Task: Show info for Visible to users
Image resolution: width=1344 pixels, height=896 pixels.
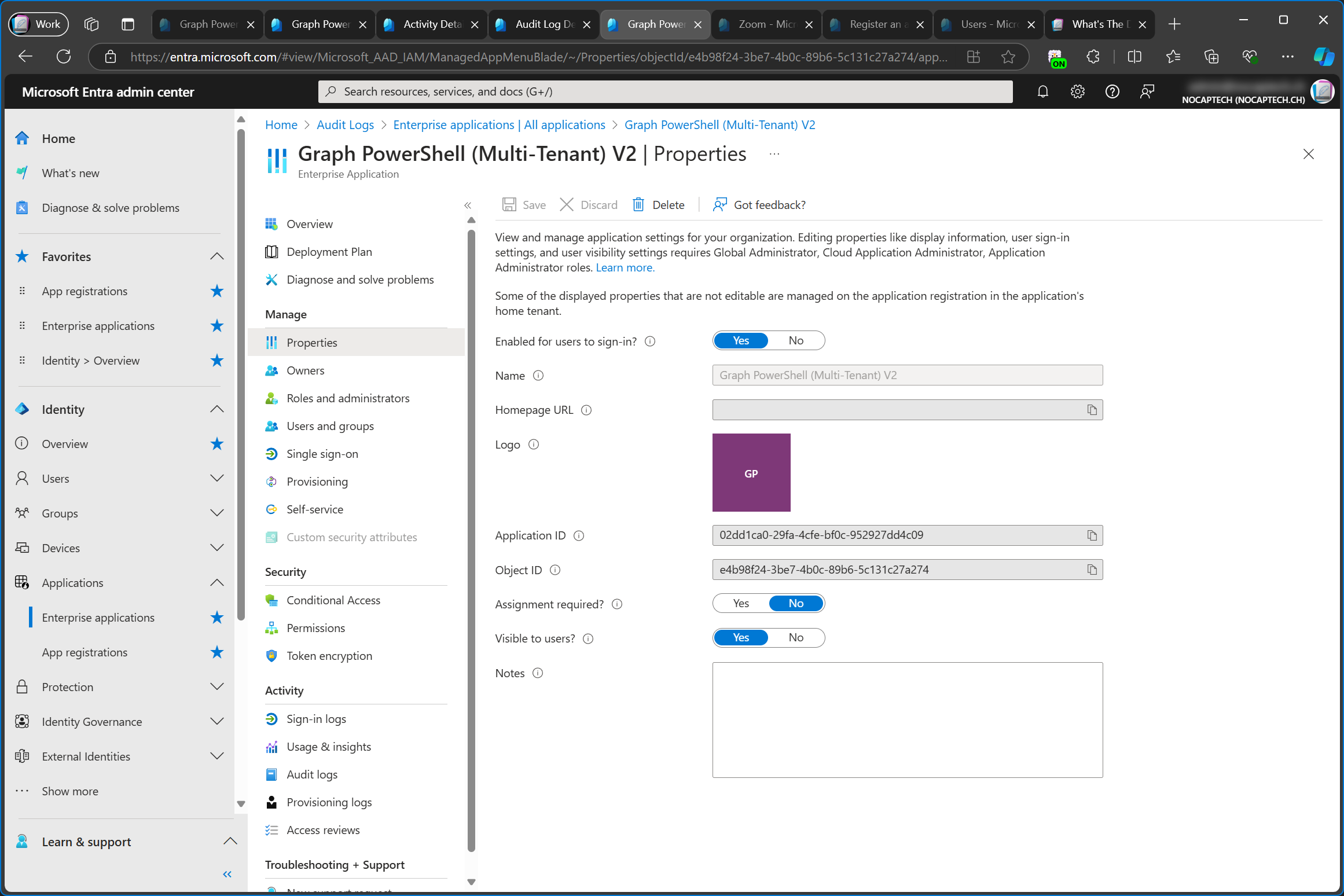Action: [588, 638]
